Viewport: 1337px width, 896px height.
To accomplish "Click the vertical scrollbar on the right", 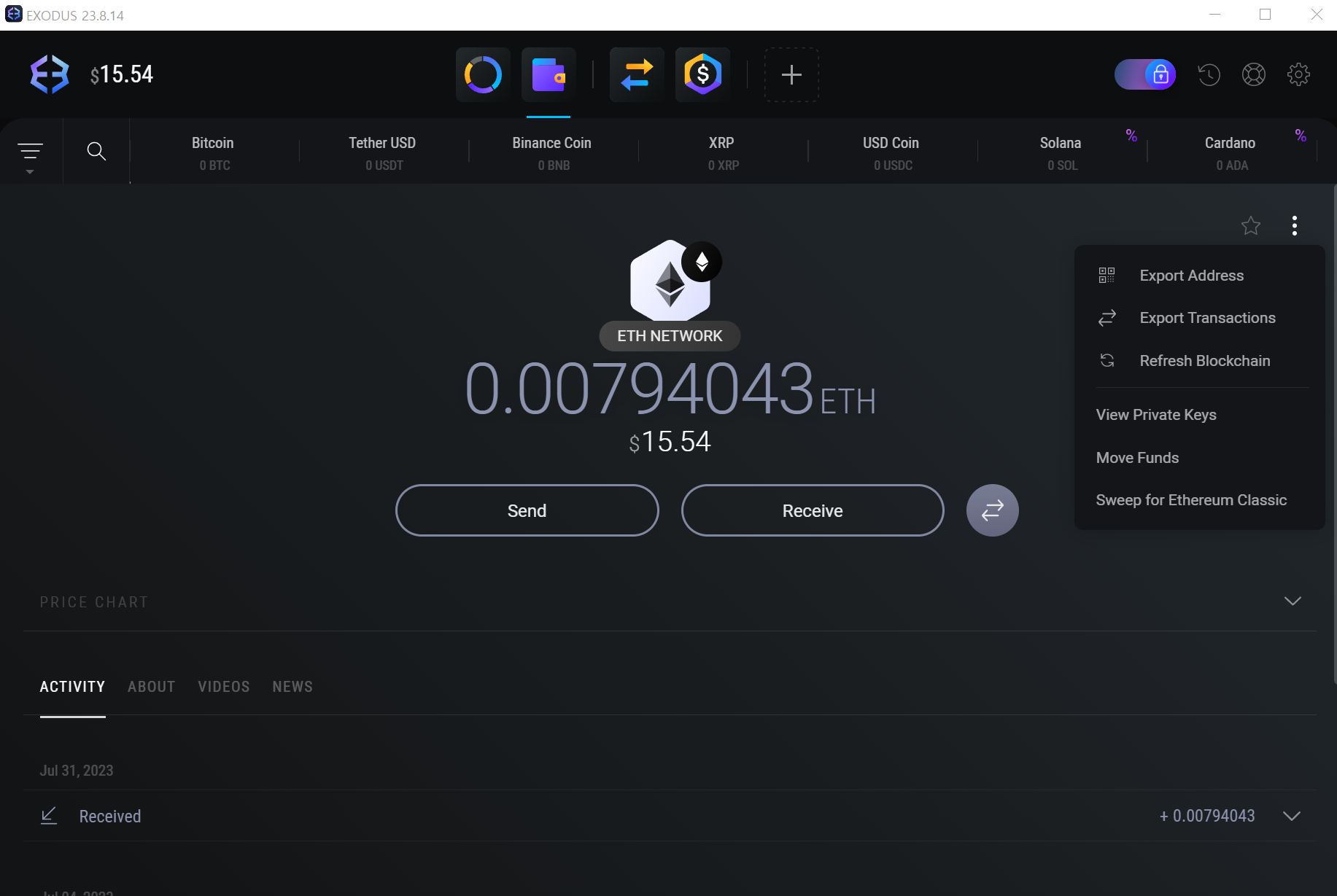I will (1334, 434).
